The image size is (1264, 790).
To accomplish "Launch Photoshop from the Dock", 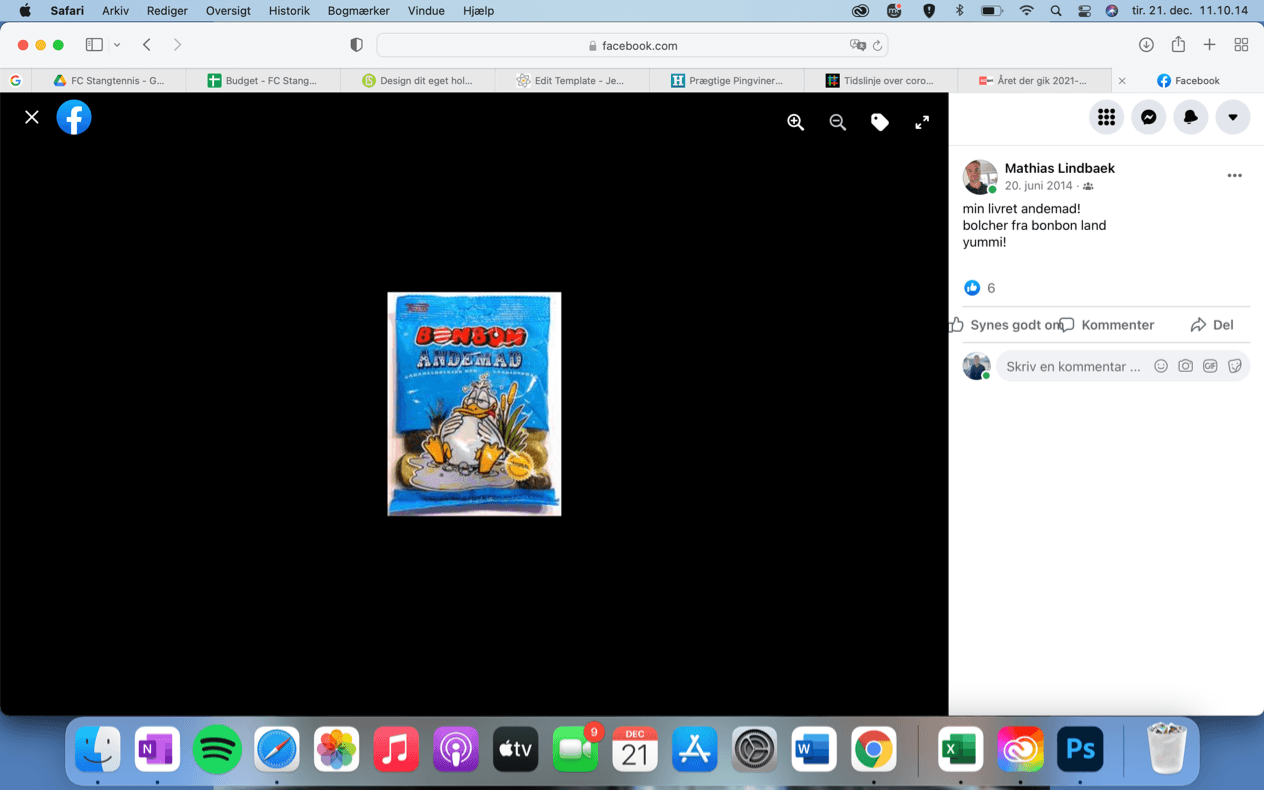I will (x=1080, y=749).
